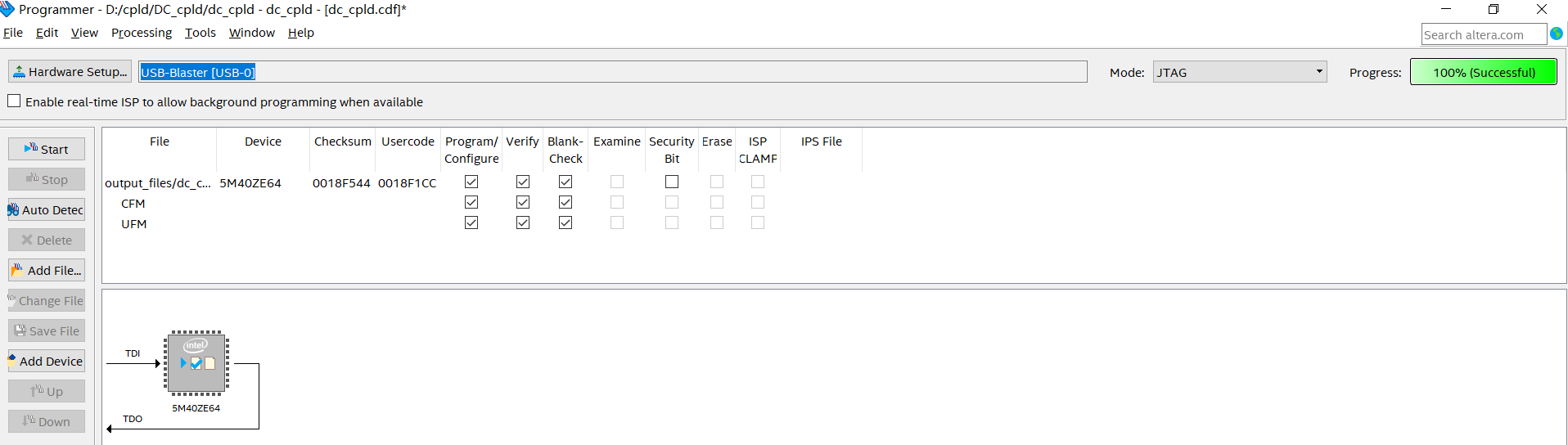The image size is (1568, 445).
Task: Open the Help menu
Action: coord(301,33)
